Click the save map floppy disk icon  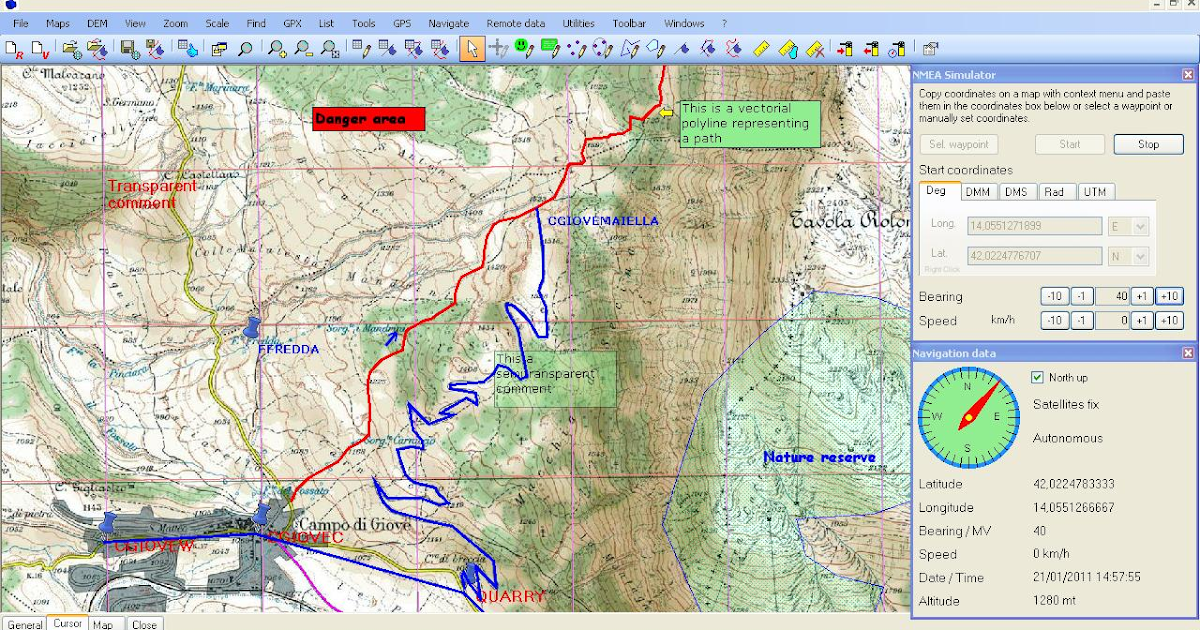(x=129, y=47)
